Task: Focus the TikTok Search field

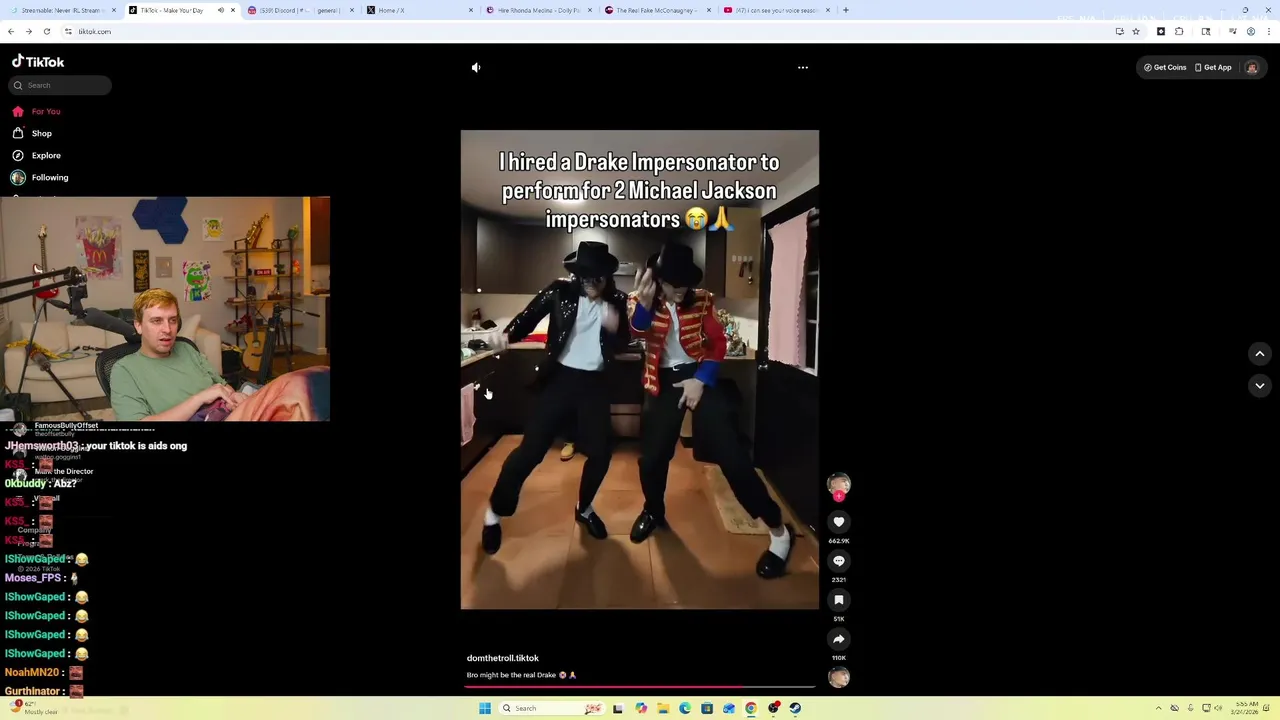Action: click(60, 85)
